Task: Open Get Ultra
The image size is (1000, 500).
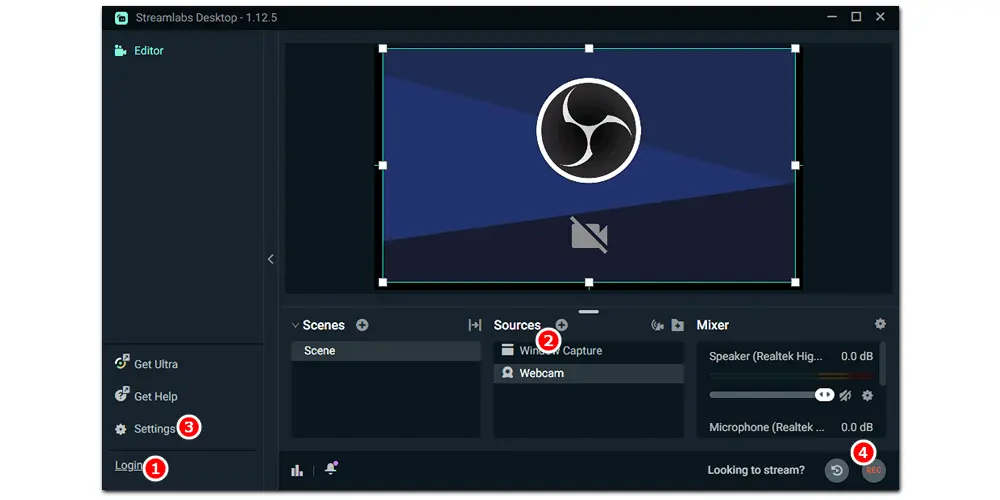Action: pos(147,364)
